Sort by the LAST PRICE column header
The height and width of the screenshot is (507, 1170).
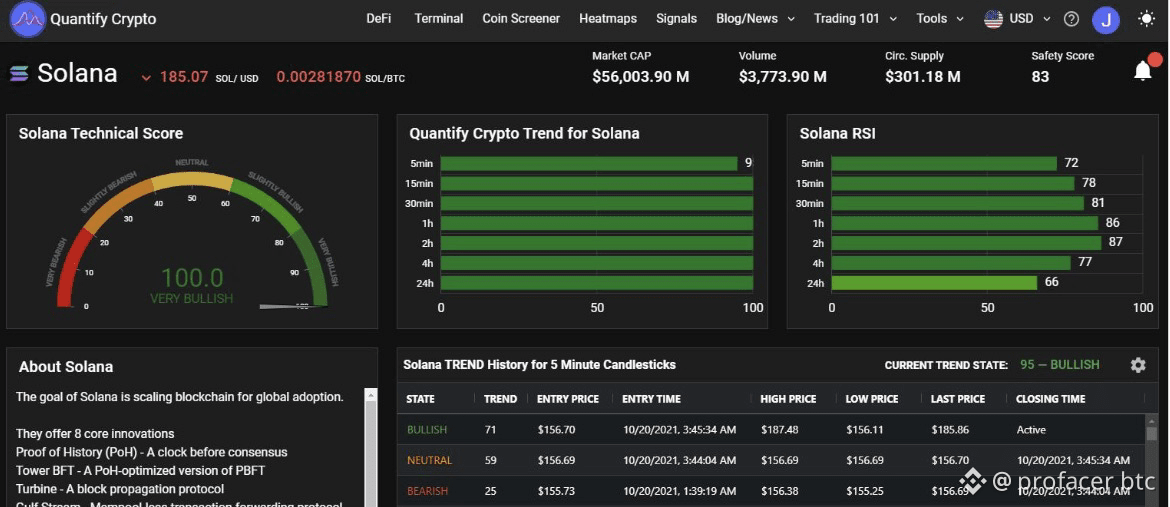point(958,399)
